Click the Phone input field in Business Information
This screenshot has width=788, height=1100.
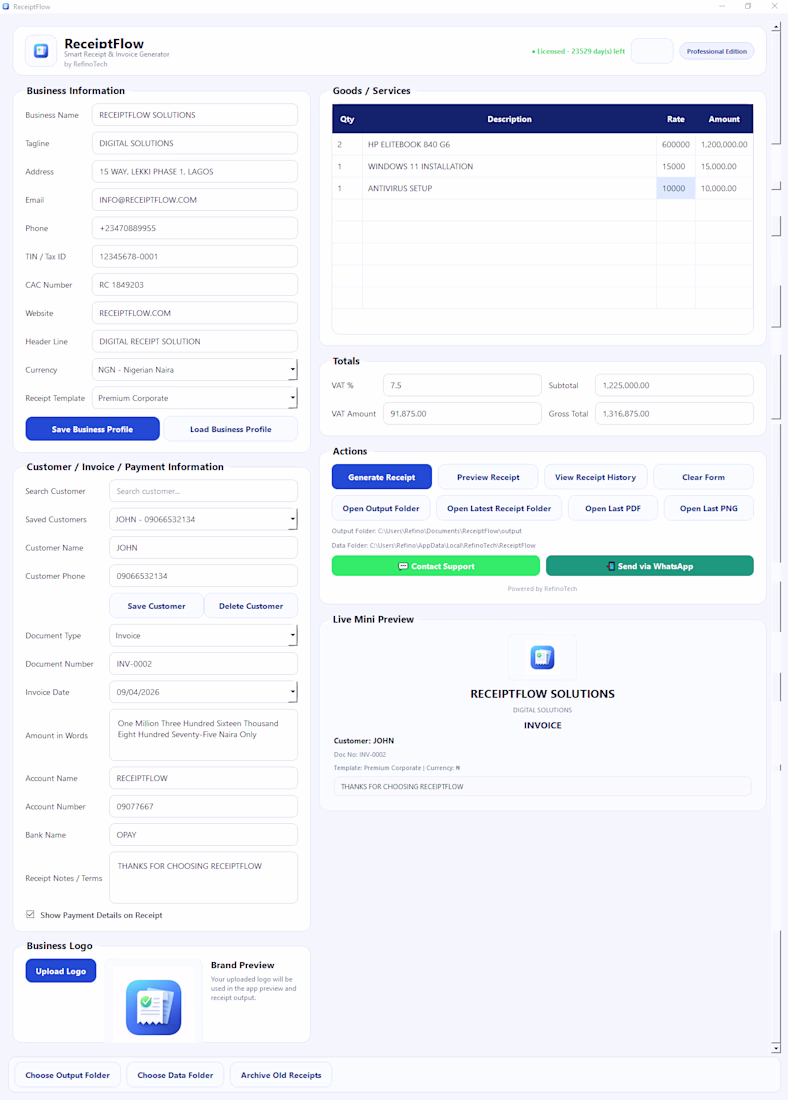click(194, 228)
